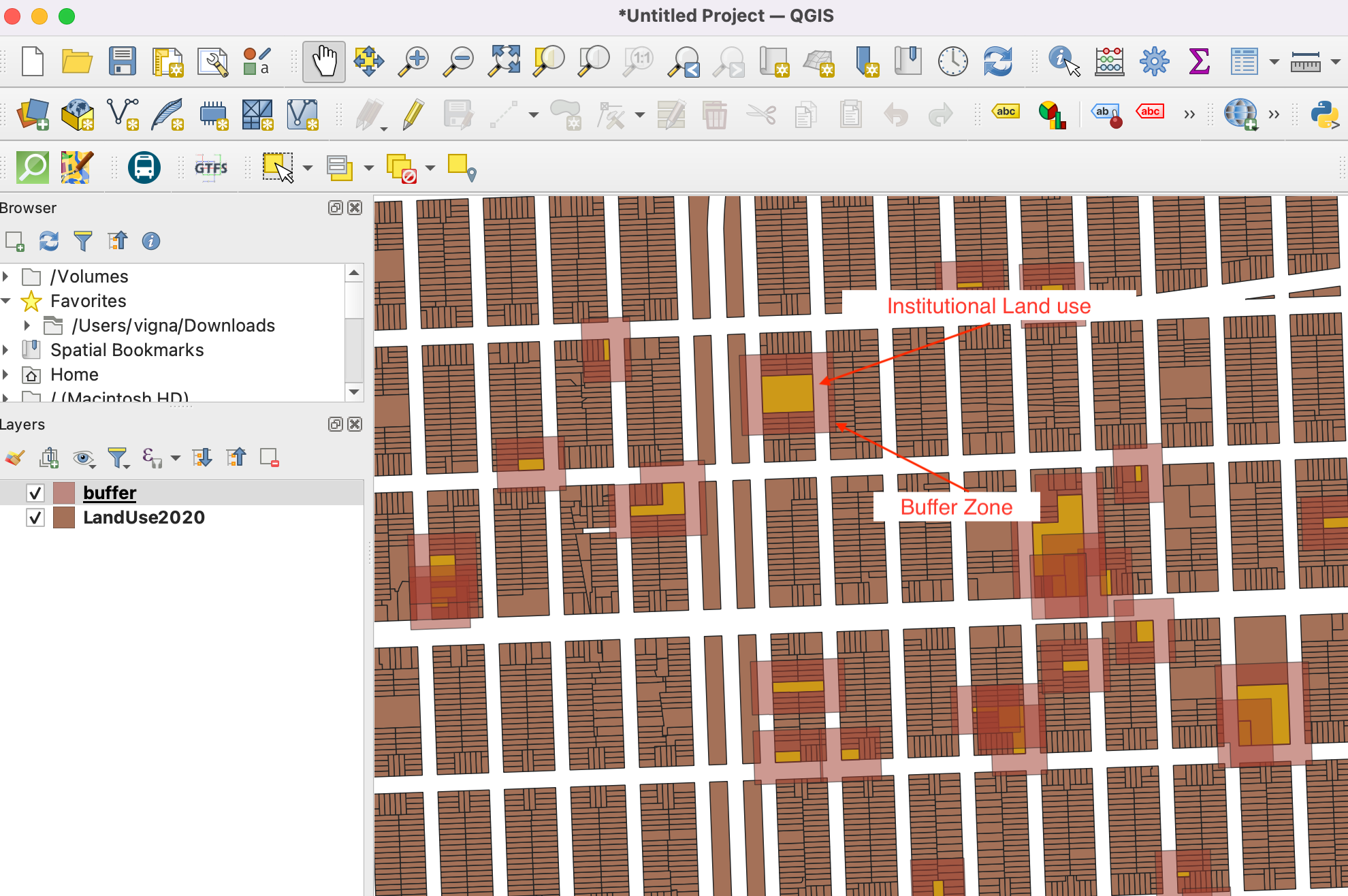The height and width of the screenshot is (896, 1348).
Task: Expand the /Volumes tree node
Action: (6, 276)
